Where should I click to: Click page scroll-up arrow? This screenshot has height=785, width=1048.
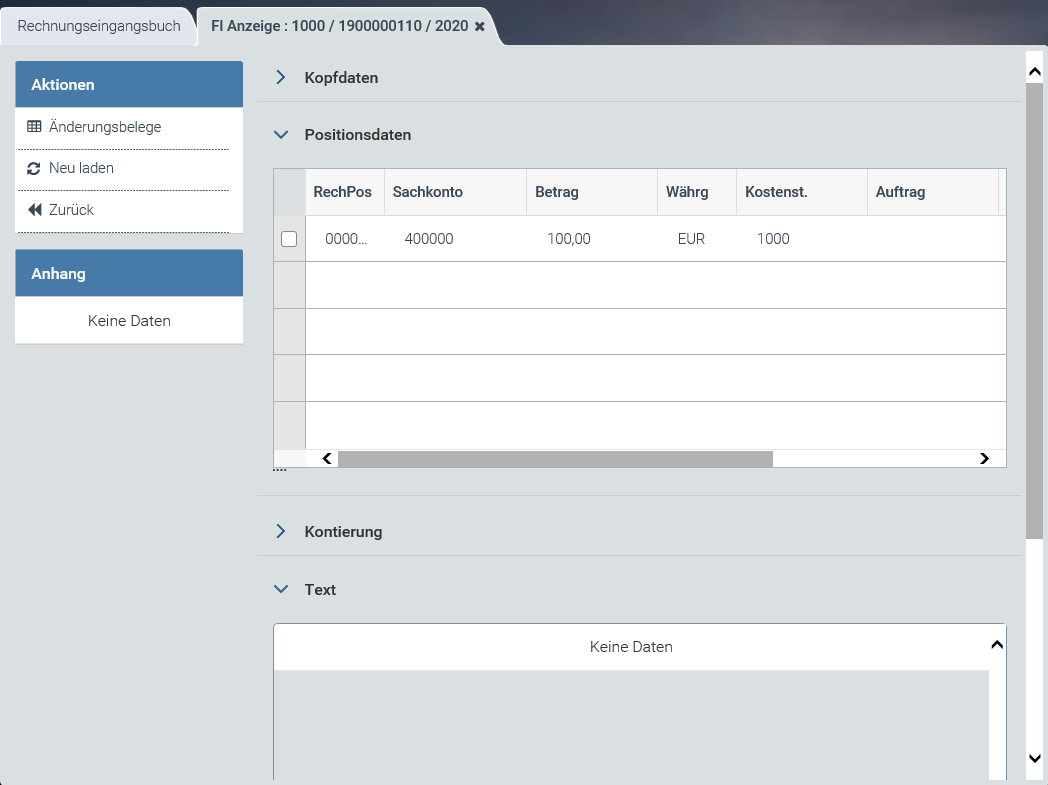point(1035,71)
